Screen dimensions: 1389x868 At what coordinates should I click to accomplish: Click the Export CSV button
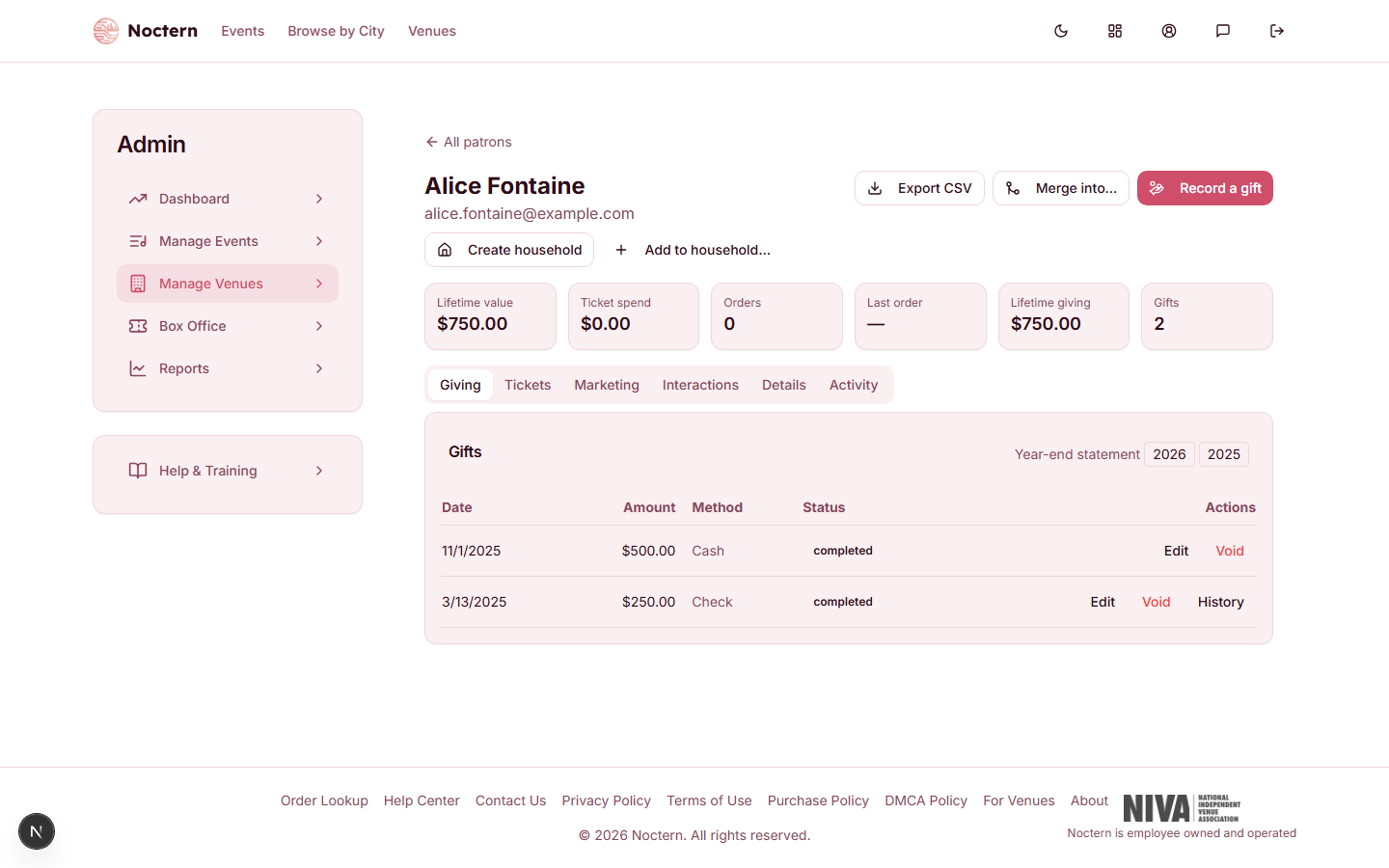[919, 188]
